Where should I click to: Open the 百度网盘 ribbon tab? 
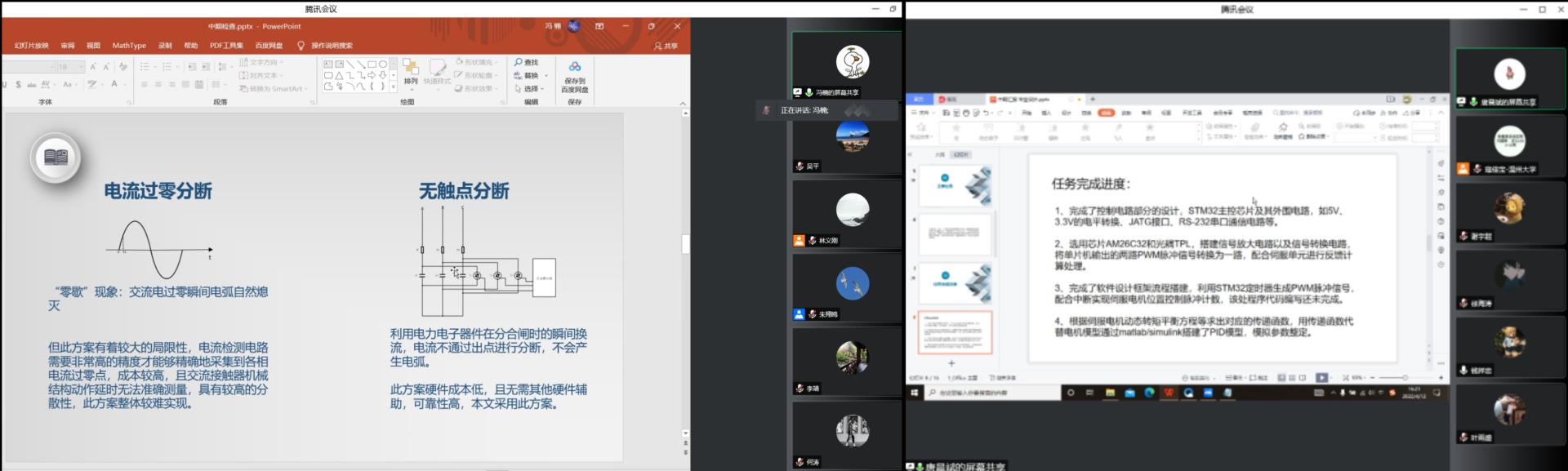[269, 46]
